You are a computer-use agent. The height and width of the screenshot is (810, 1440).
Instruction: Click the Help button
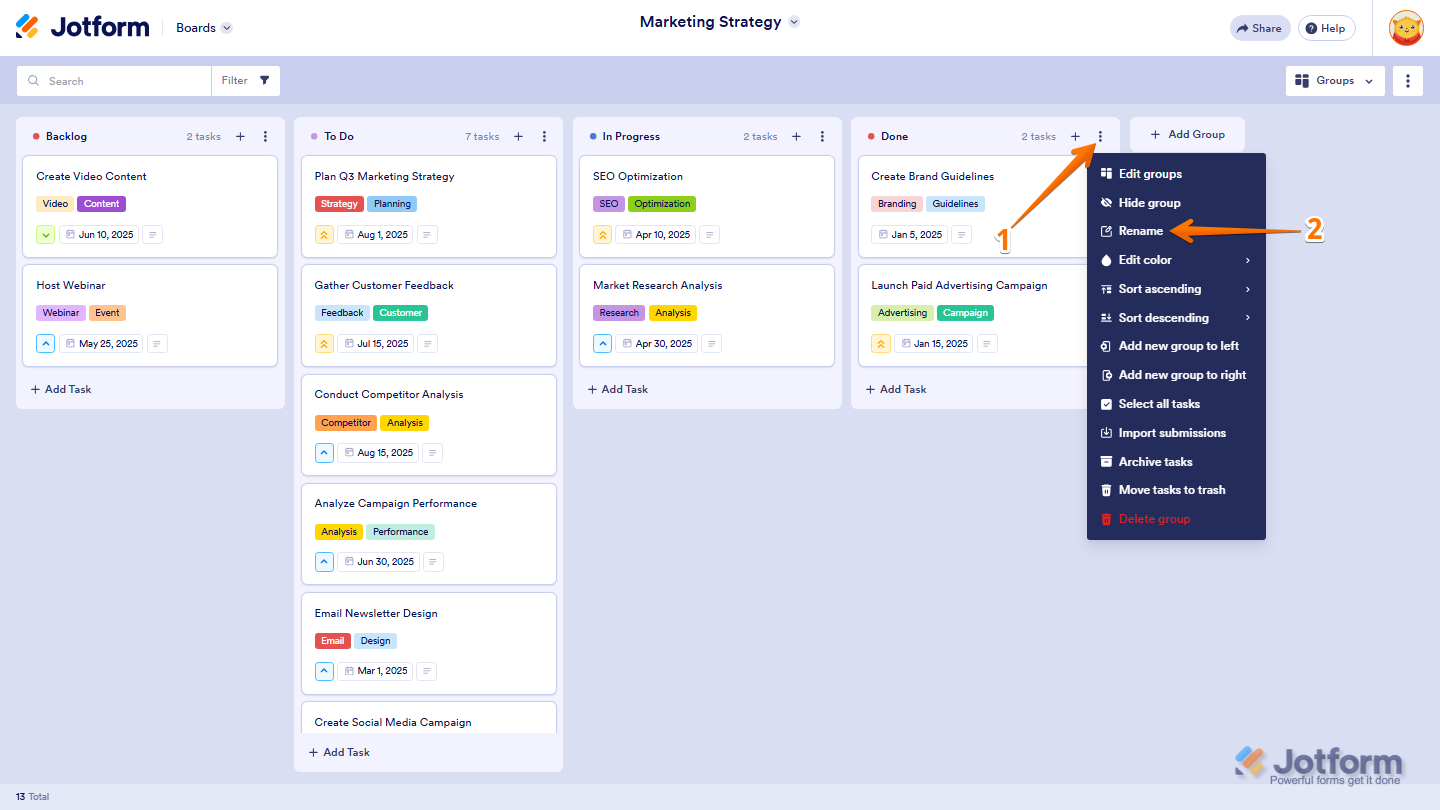pos(1326,28)
